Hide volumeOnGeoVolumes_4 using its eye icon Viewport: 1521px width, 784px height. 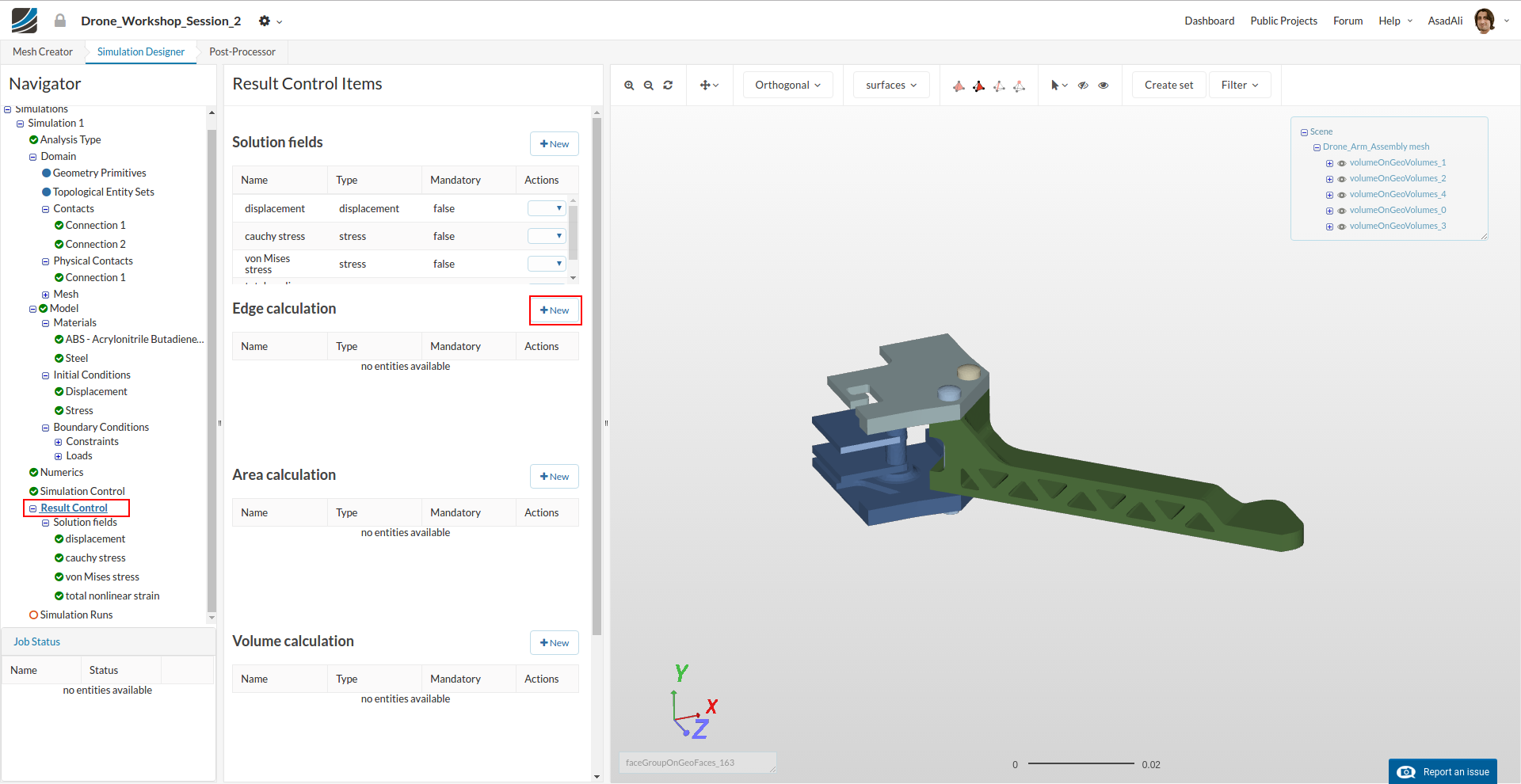point(1342,195)
